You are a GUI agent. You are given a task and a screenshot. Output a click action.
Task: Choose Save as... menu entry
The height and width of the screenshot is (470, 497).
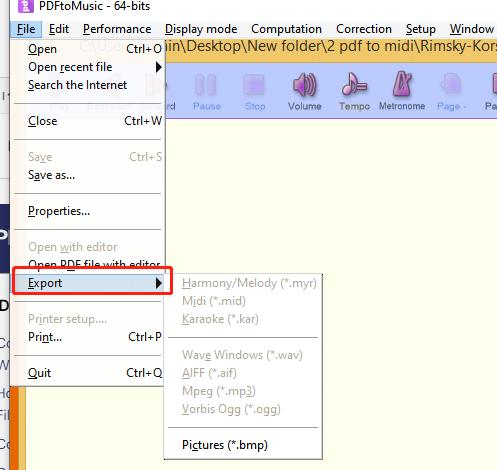point(88,175)
